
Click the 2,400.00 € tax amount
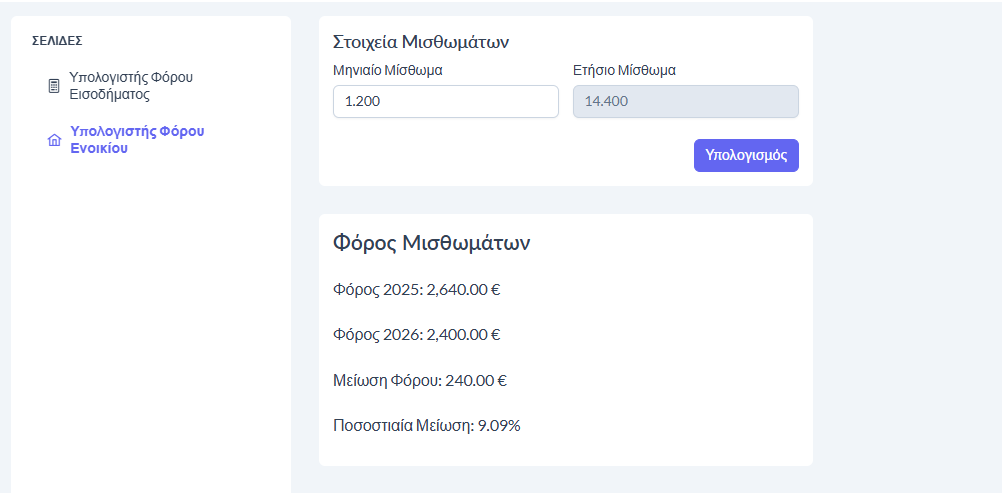(463, 335)
